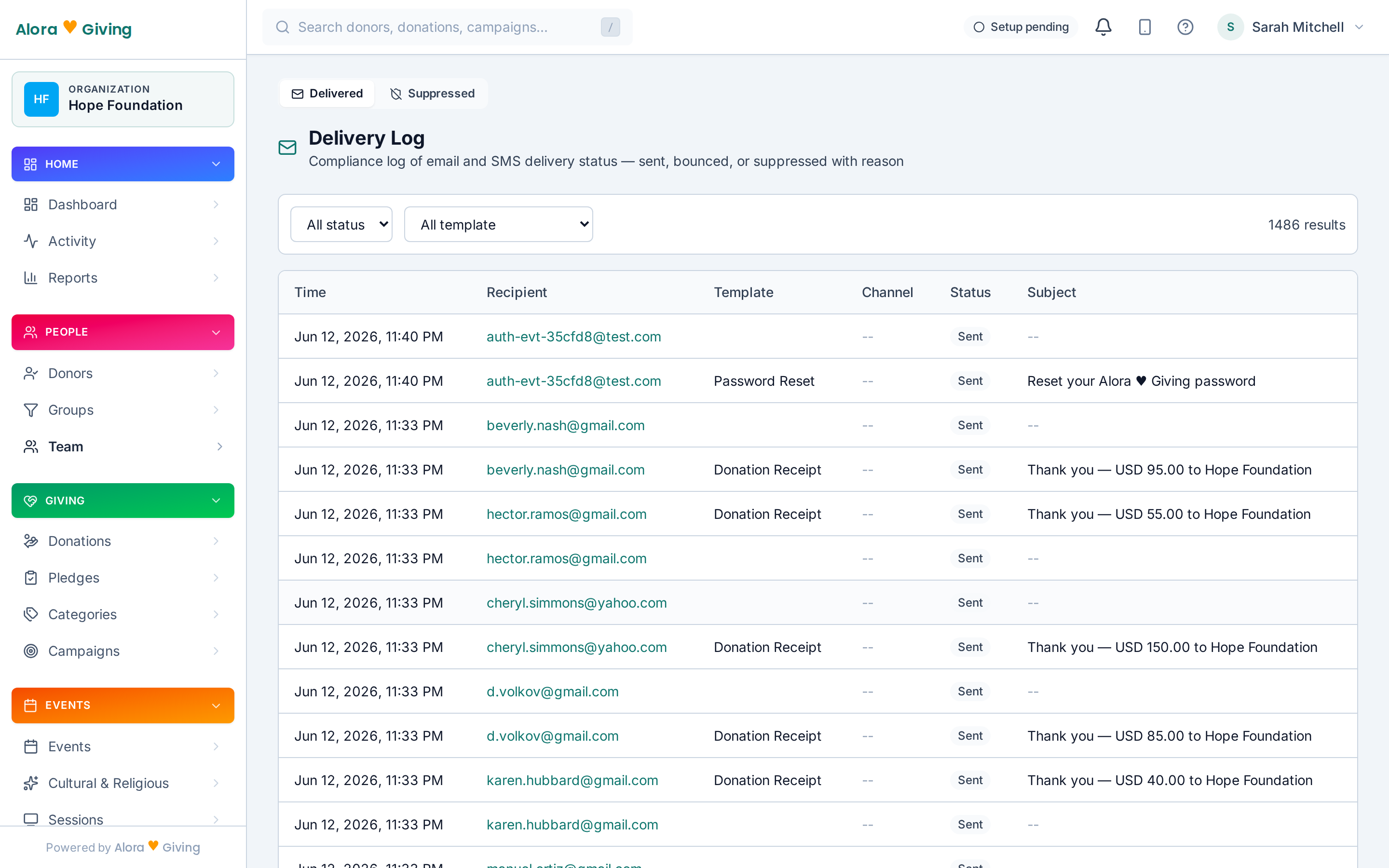
Task: Click the Team people icon
Action: click(30, 447)
